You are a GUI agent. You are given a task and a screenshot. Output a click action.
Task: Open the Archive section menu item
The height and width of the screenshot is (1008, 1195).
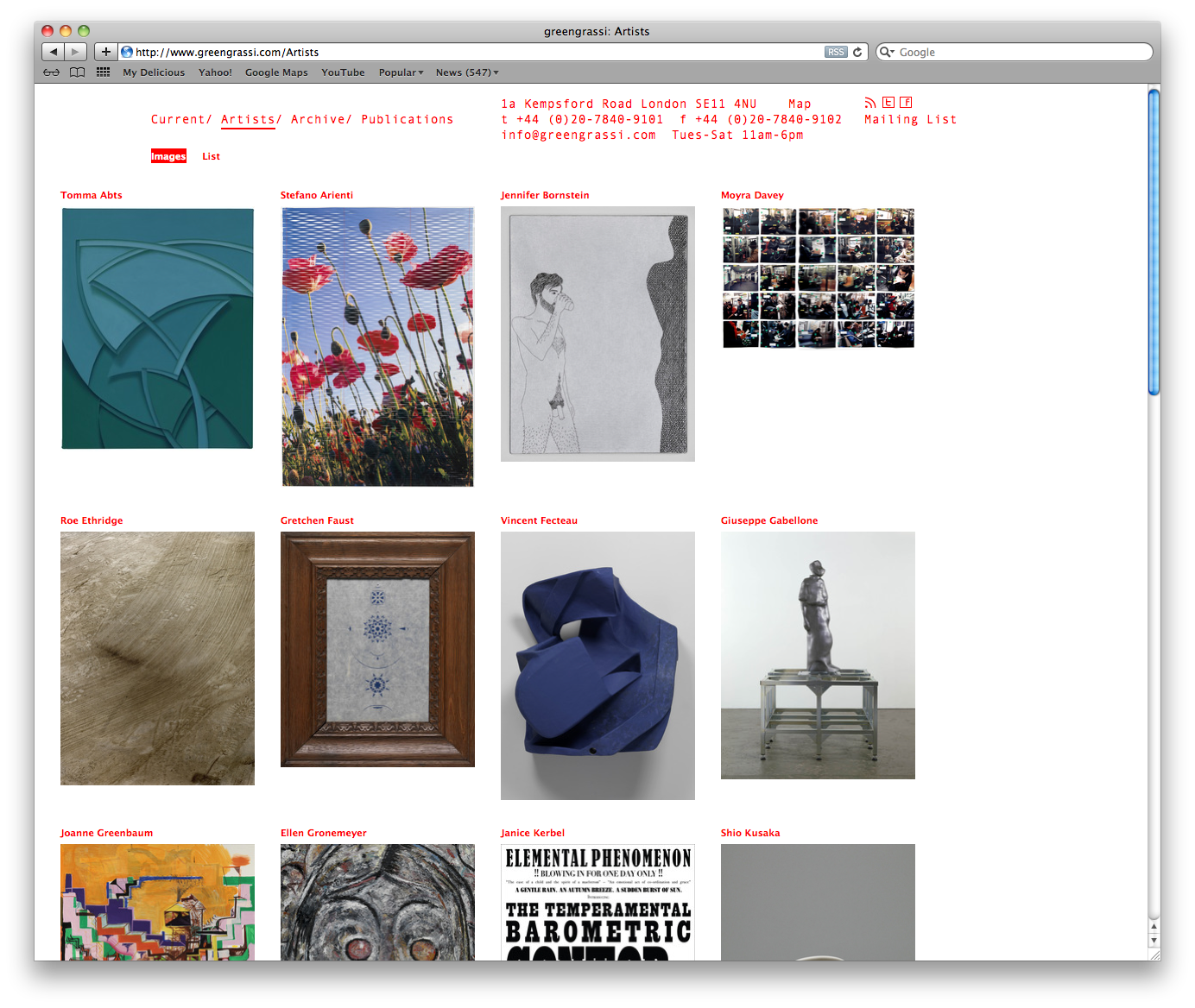321,119
